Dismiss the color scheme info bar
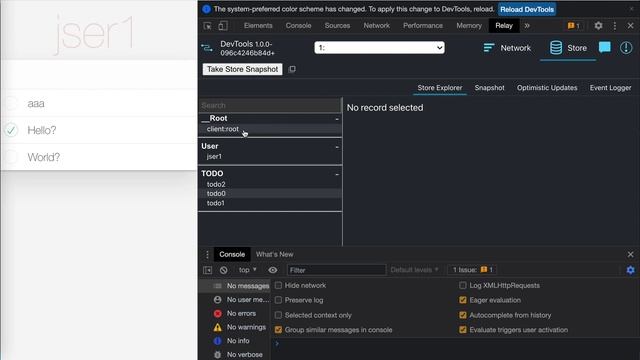Viewport: 640px width, 360px height. [x=632, y=9]
